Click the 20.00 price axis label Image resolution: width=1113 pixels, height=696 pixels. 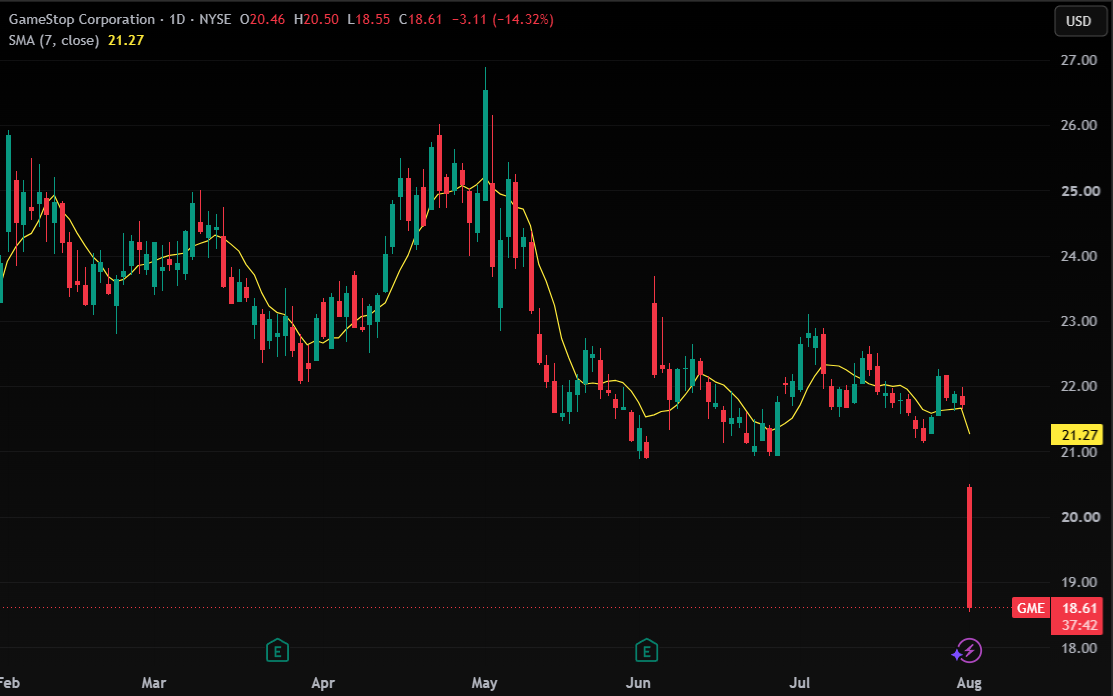1078,517
